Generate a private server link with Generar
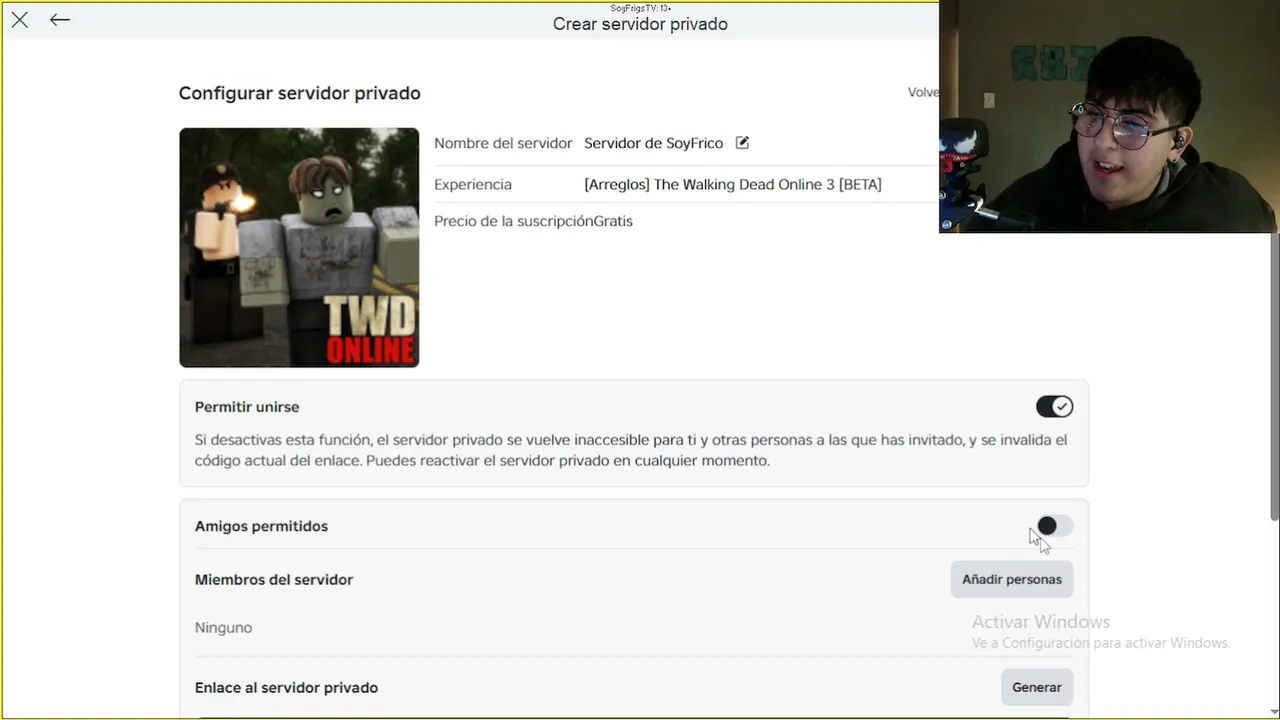The image size is (1280, 720). point(1037,687)
